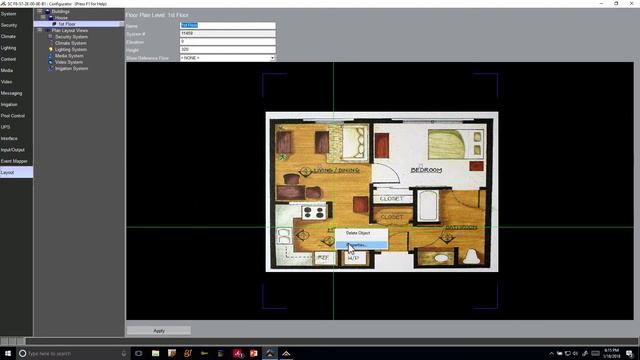Select Lighting System layout view
Viewport: 640px width, 360px height.
click(x=71, y=49)
